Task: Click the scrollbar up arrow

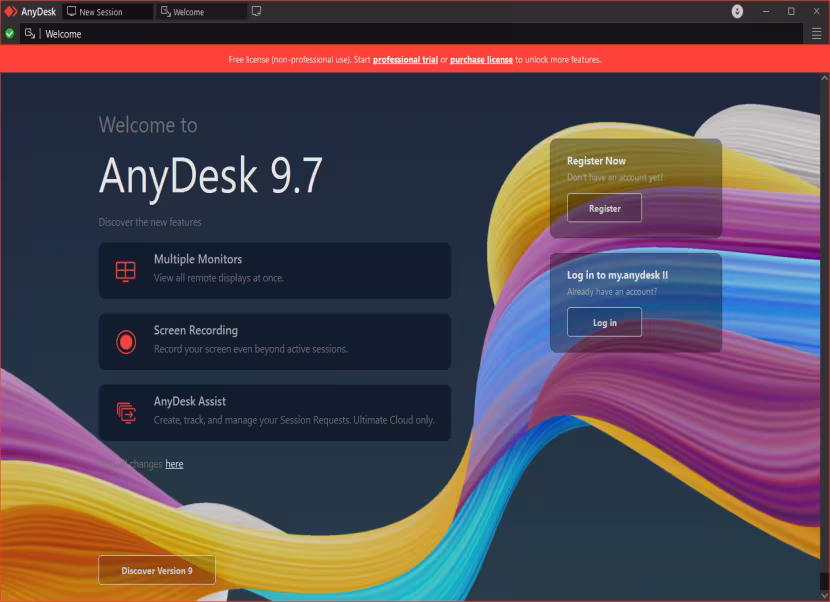Action: tap(824, 78)
